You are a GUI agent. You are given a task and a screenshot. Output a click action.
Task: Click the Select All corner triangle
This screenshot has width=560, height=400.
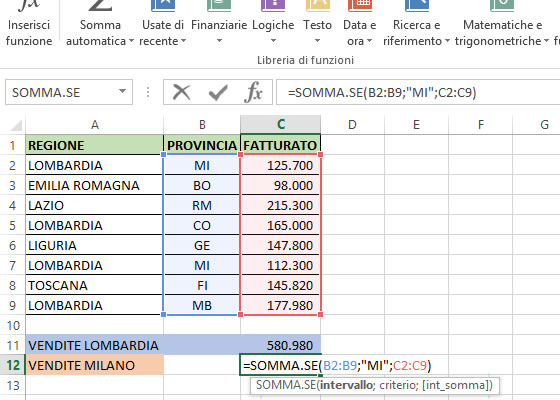point(16,125)
